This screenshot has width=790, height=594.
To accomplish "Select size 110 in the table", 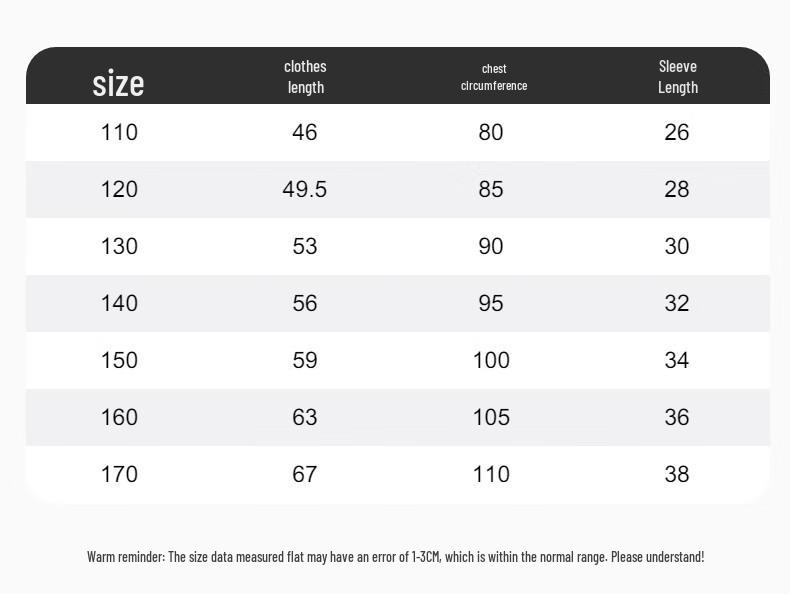I will click(119, 132).
